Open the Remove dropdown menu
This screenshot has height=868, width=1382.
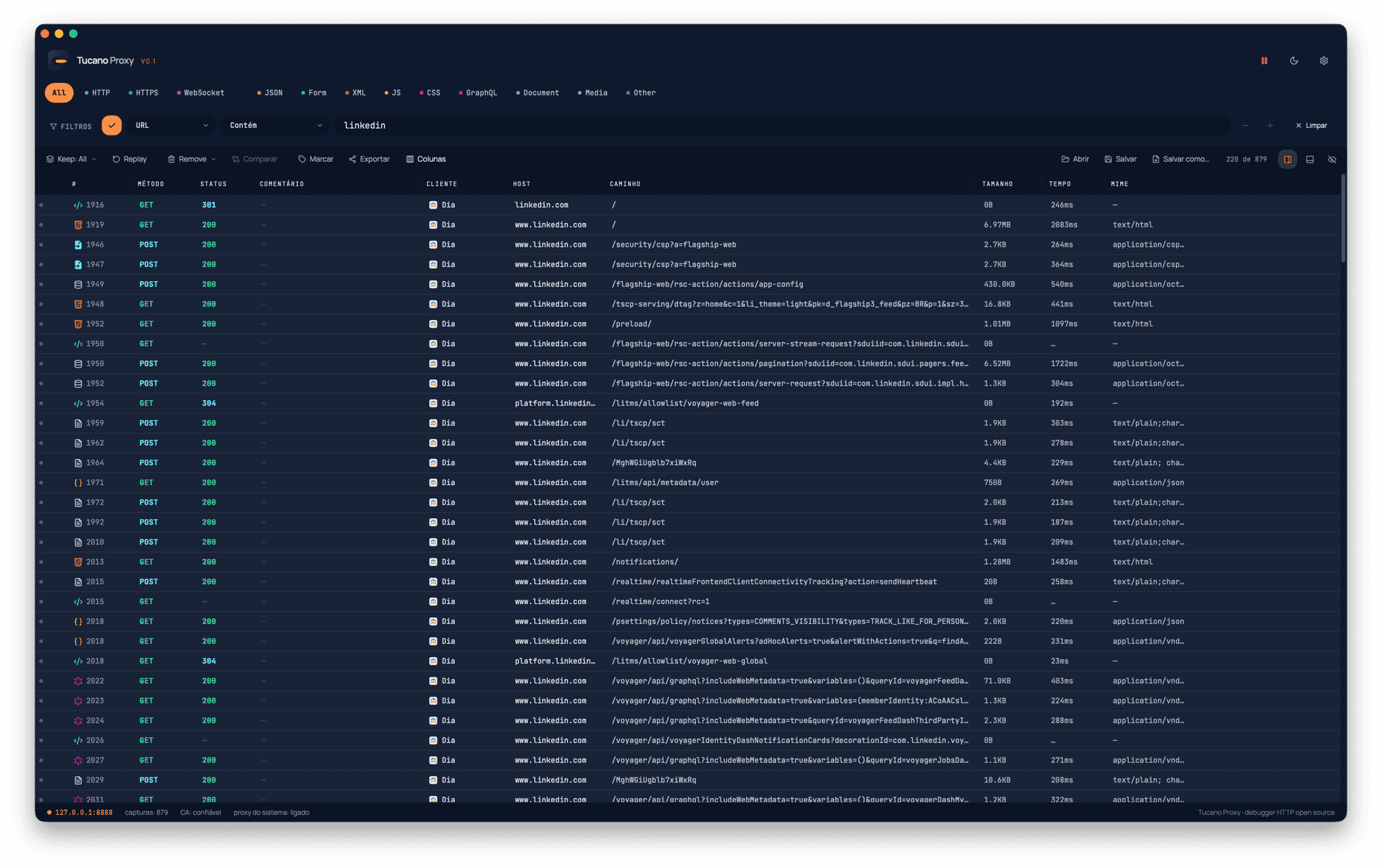[191, 160]
